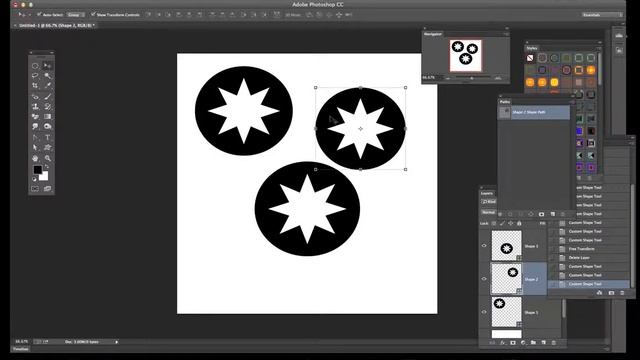Select the Magic Wand tool

(48, 76)
